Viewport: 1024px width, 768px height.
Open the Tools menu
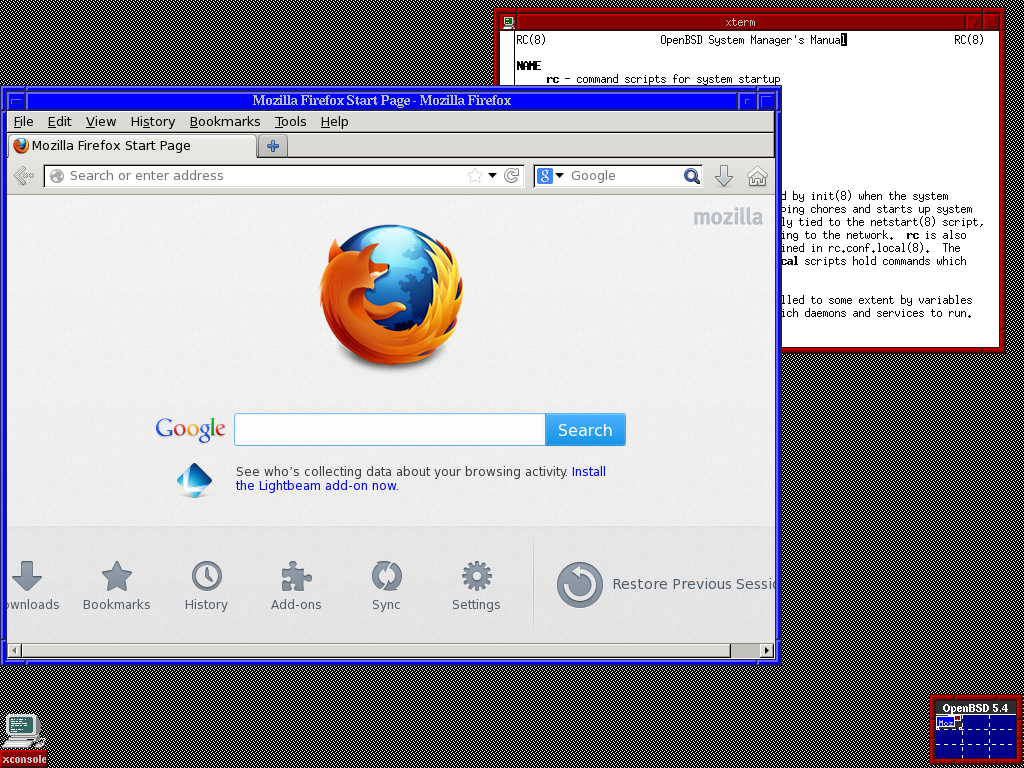pos(291,121)
